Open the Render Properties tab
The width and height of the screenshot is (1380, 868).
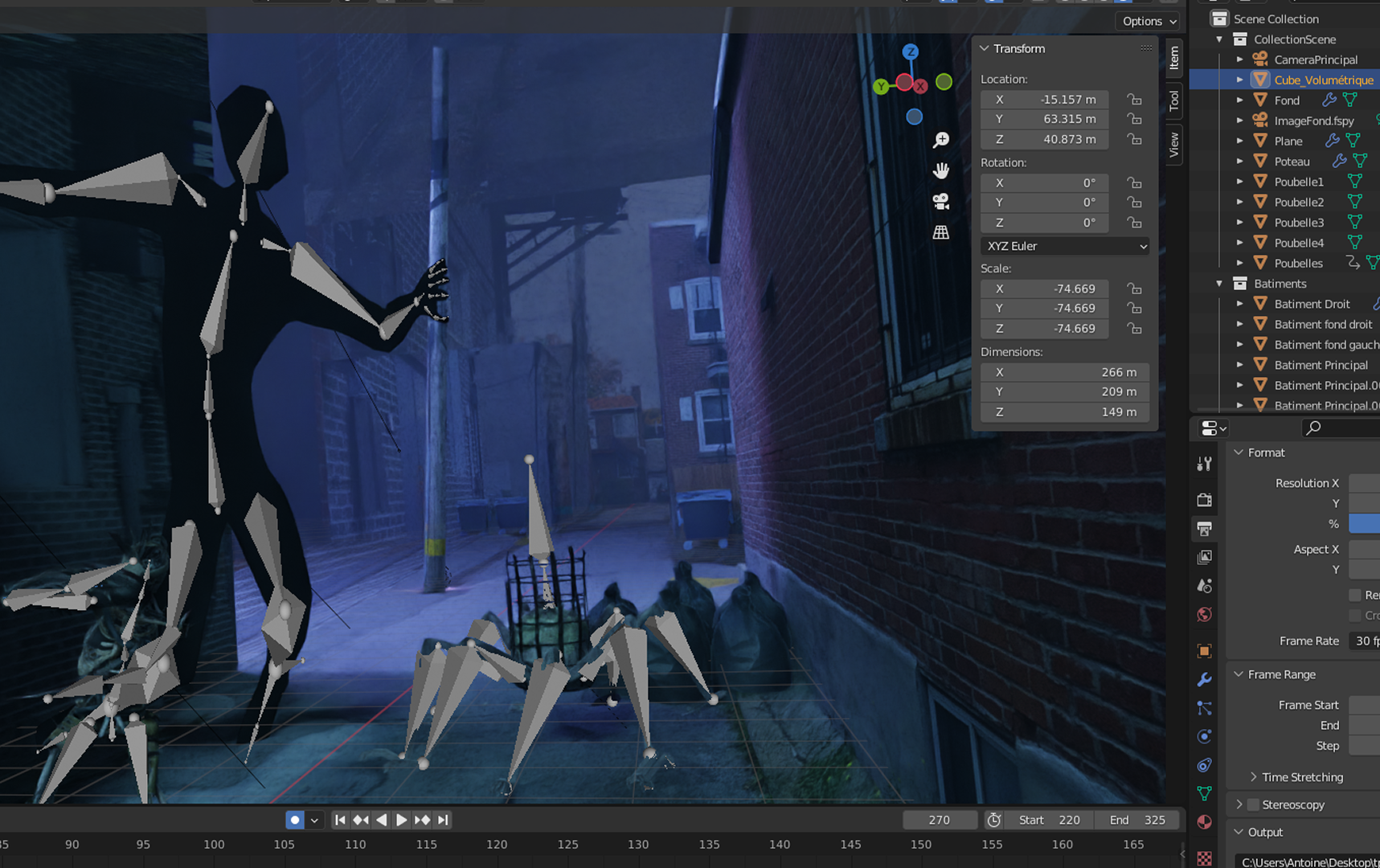pos(1204,499)
